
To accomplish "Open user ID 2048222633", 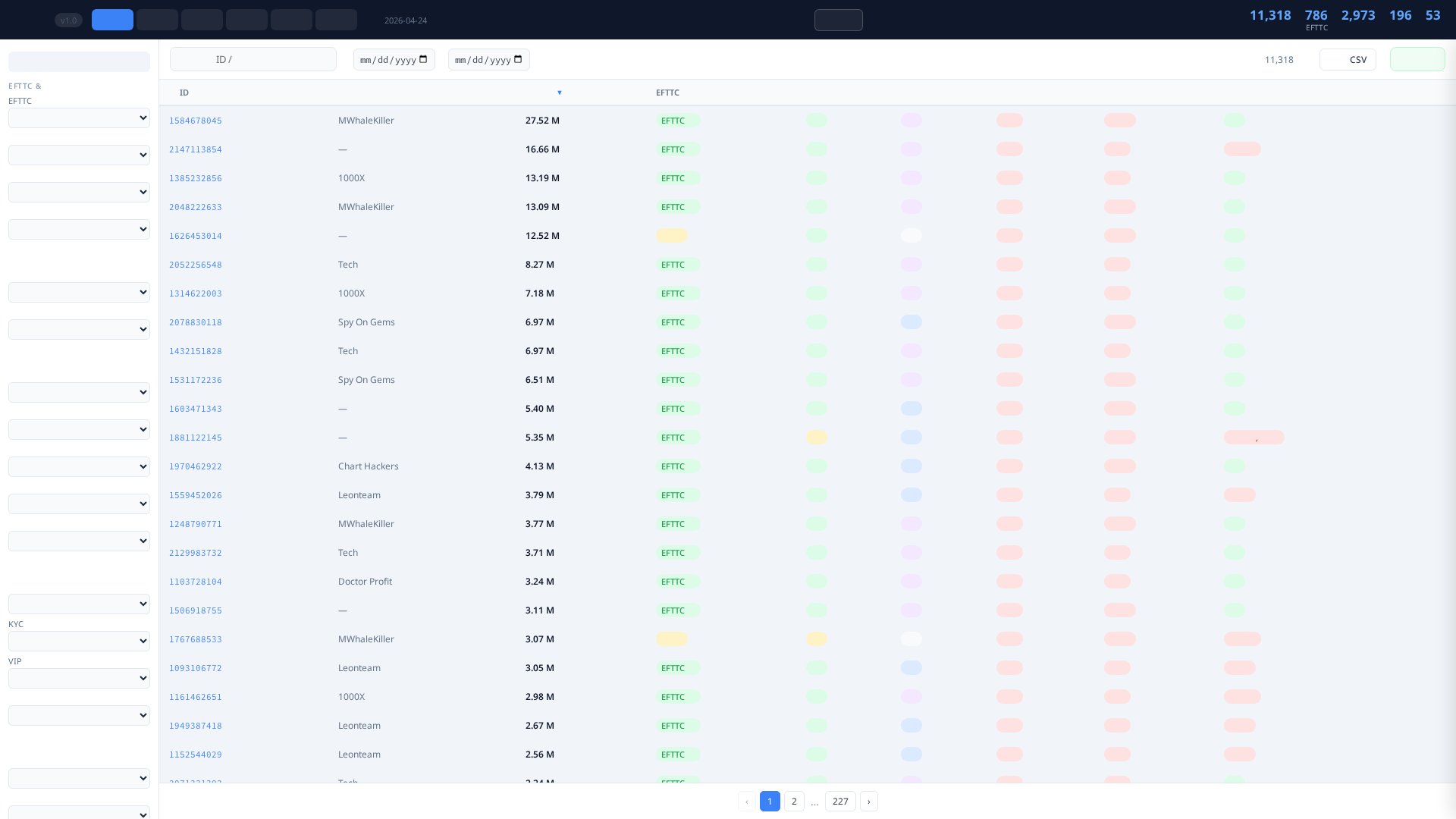I will pos(196,207).
